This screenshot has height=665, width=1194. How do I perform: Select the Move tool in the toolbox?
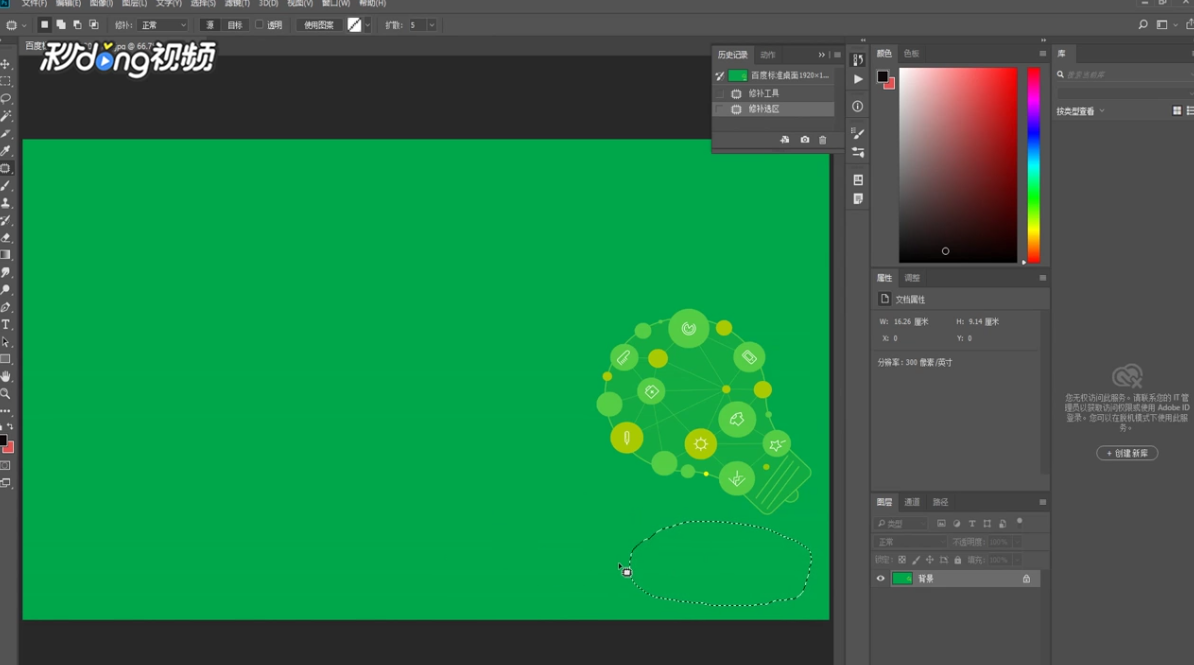point(6,64)
